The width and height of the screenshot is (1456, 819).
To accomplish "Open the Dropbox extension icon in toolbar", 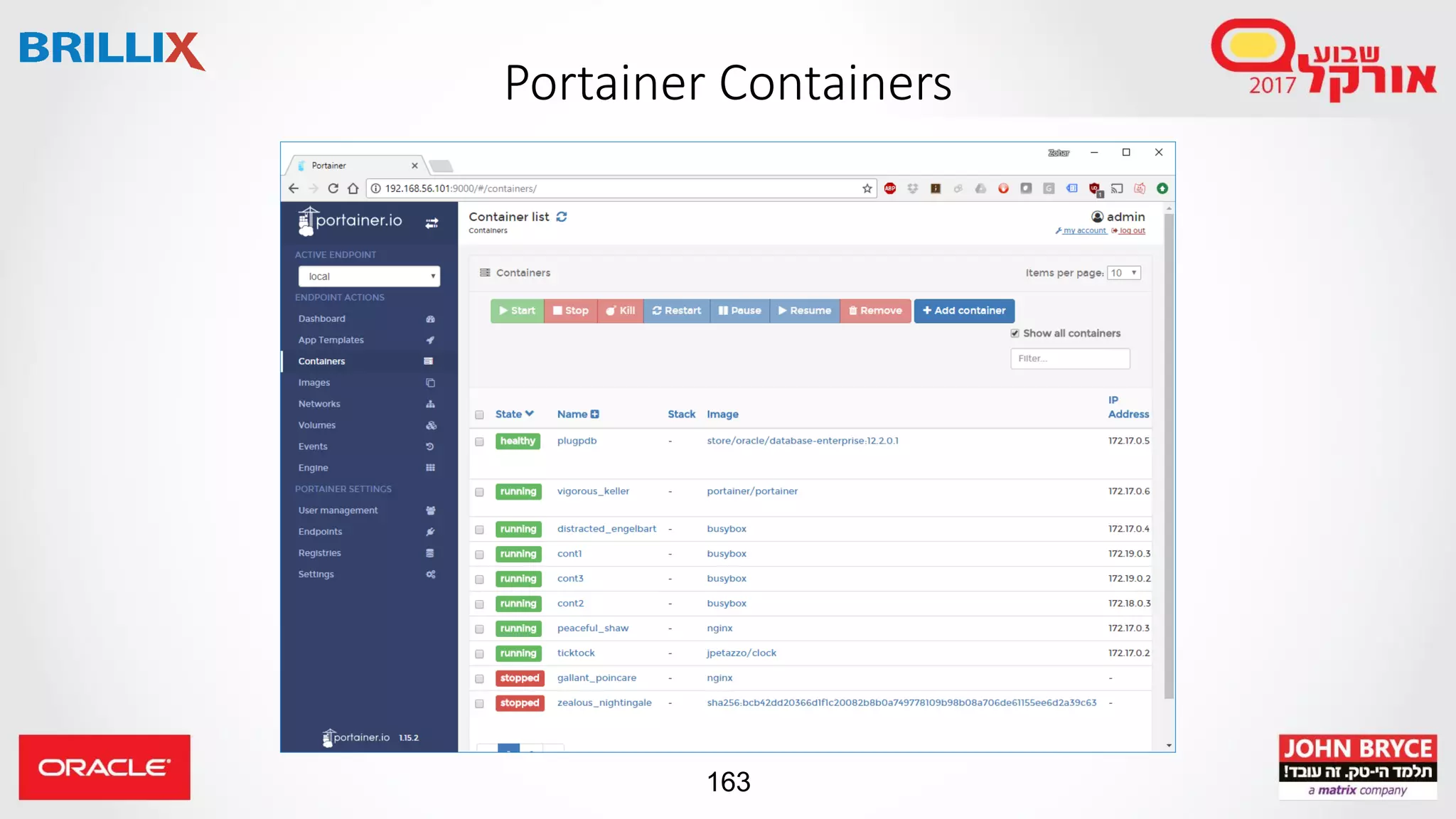I will (913, 188).
